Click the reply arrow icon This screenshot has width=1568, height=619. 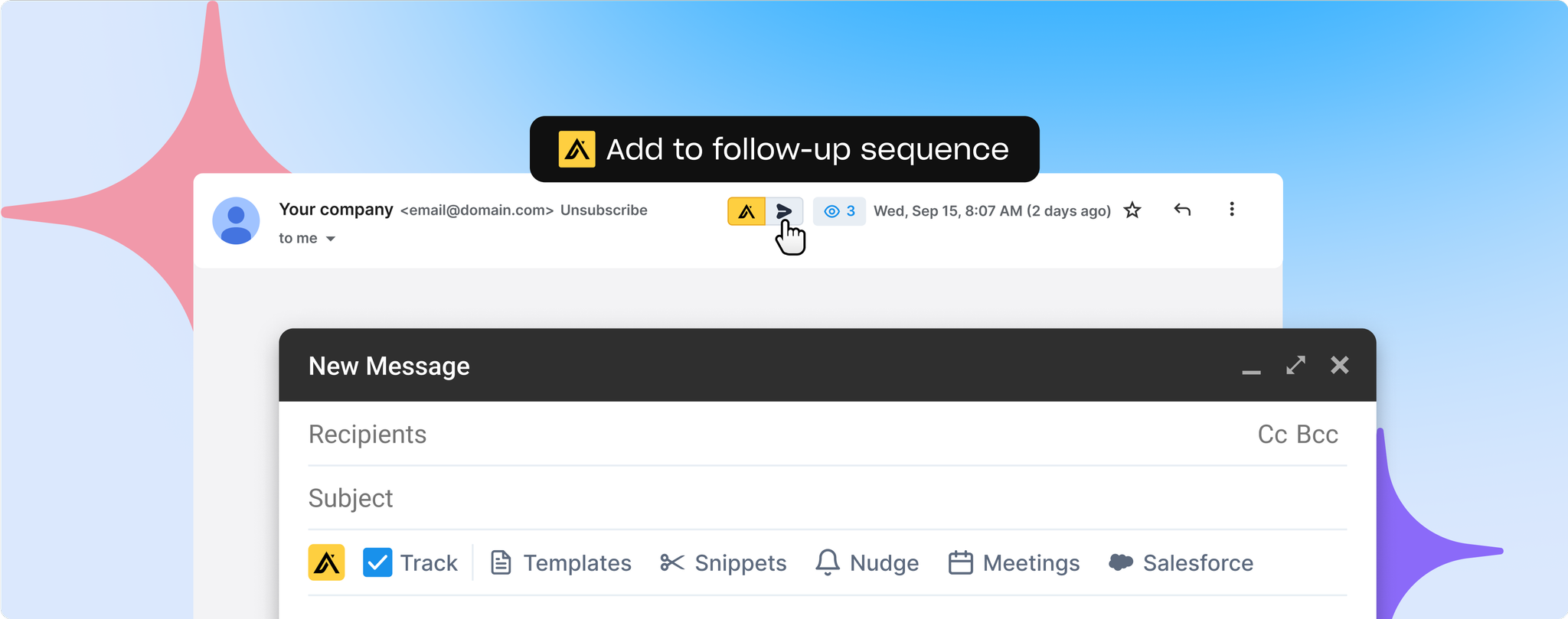[x=1182, y=210]
